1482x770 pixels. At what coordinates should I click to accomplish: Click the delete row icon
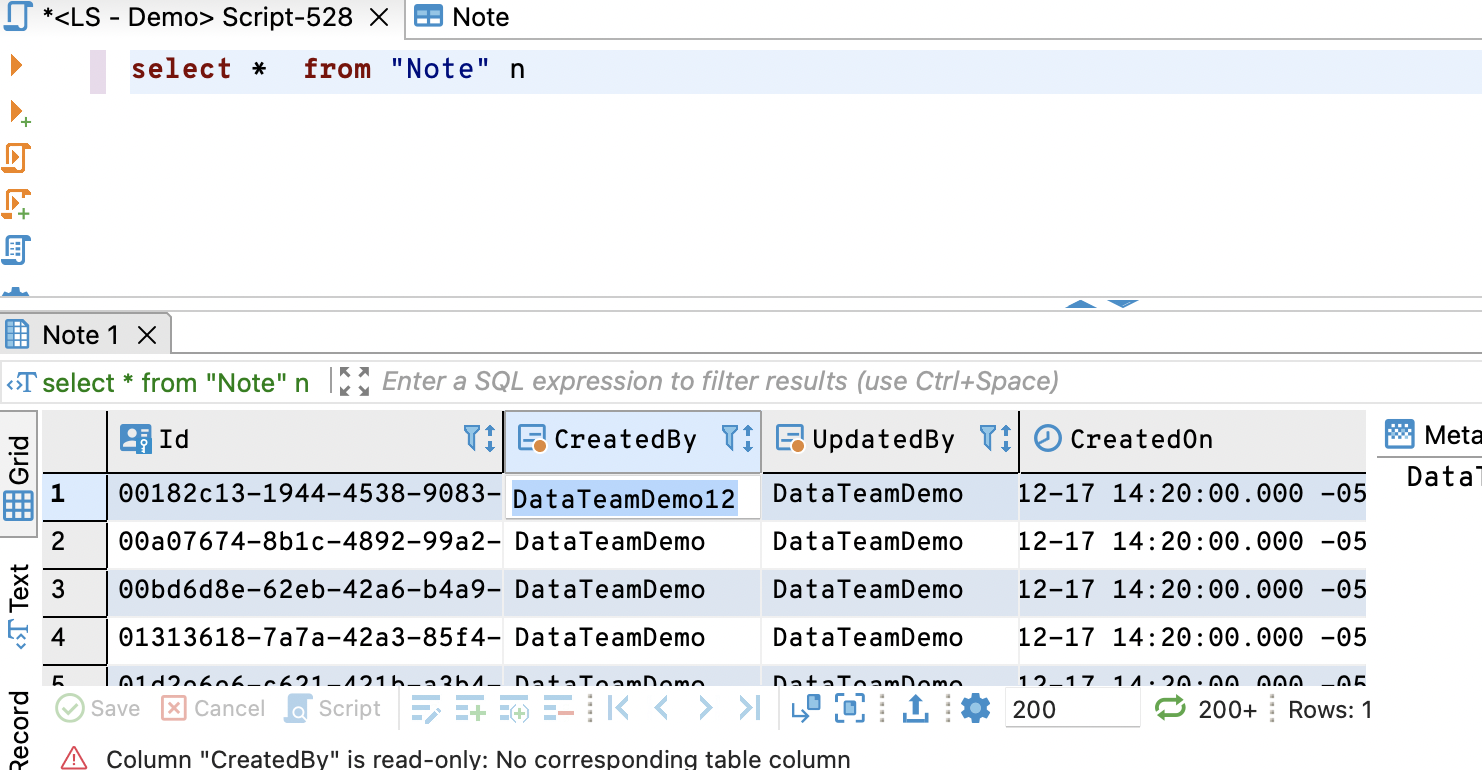point(559,709)
